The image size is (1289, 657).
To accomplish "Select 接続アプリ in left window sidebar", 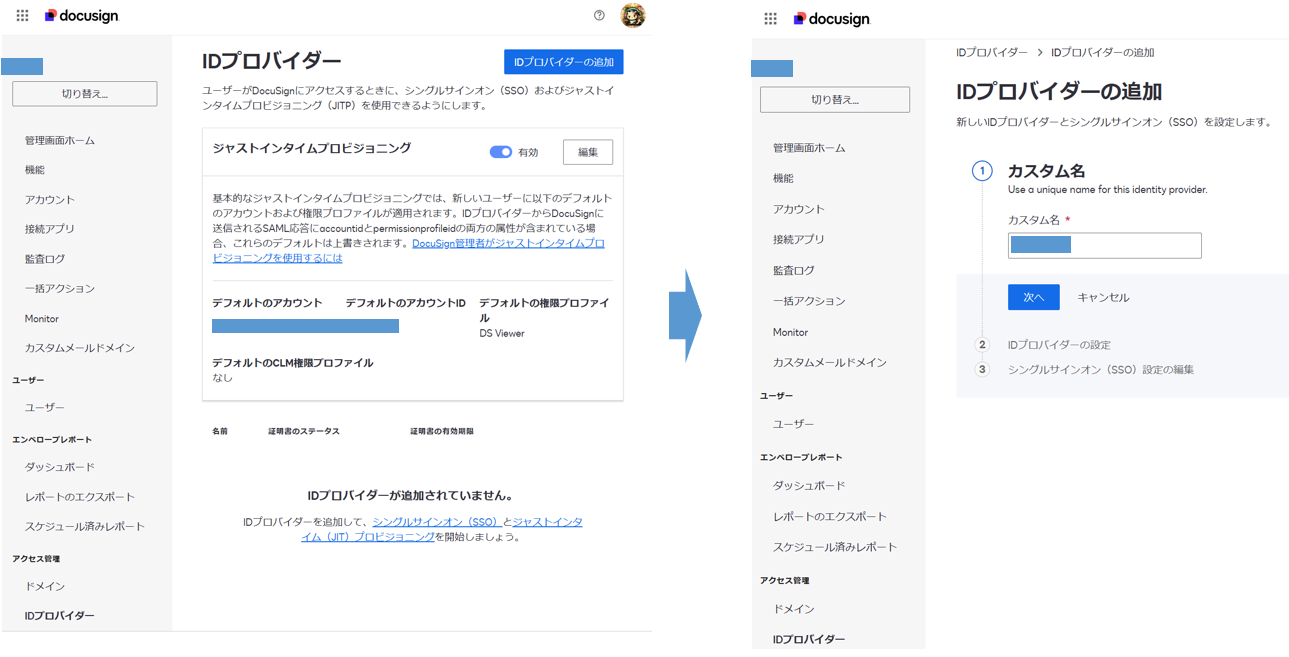I will (x=50, y=229).
